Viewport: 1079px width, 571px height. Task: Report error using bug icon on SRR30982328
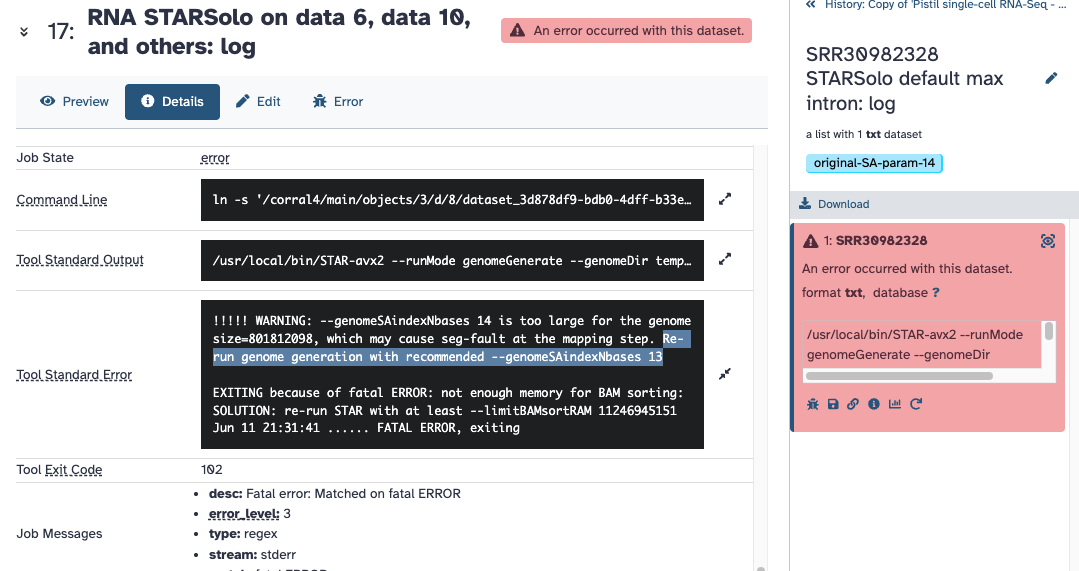click(813, 404)
